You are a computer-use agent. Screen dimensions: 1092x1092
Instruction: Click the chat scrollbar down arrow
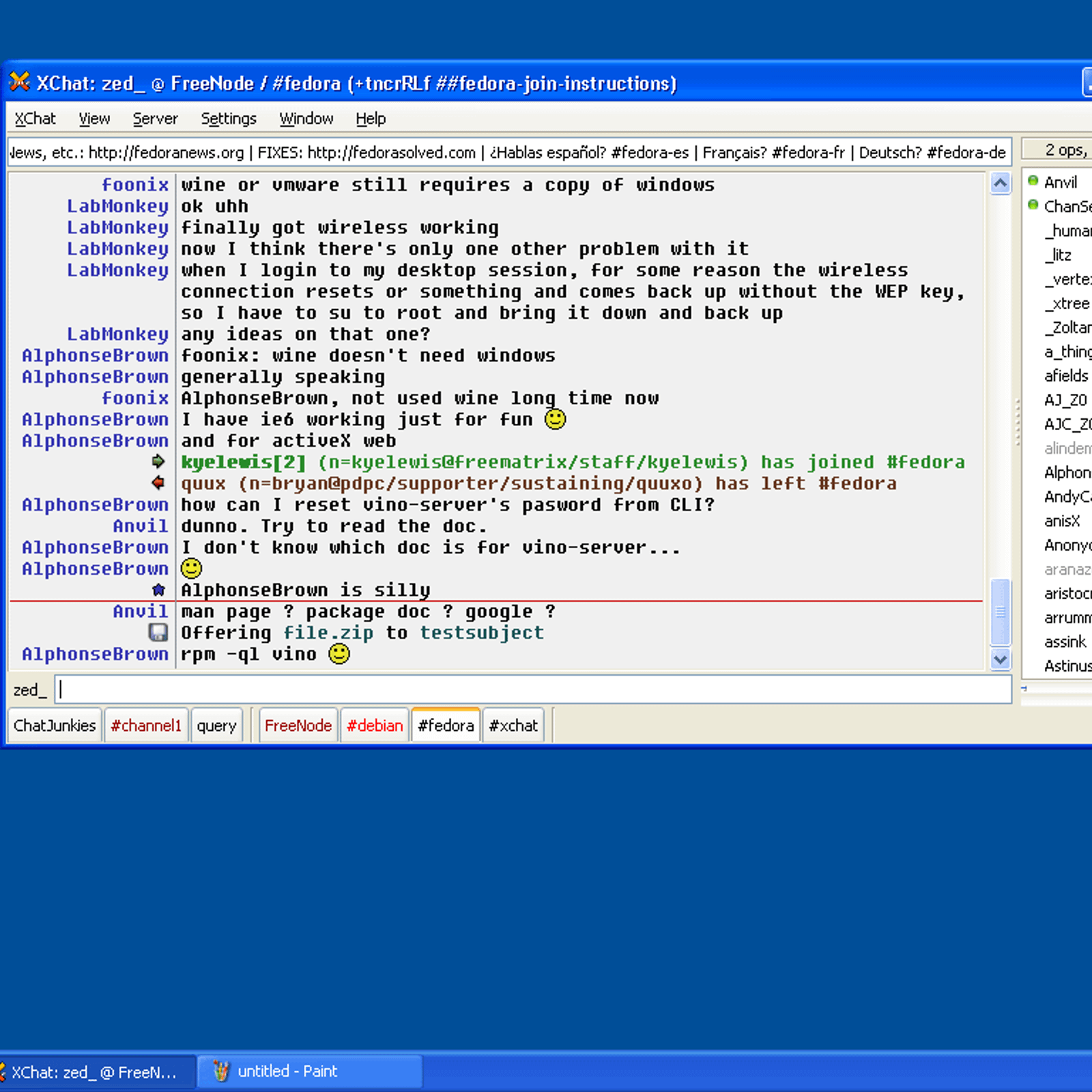(x=1001, y=659)
